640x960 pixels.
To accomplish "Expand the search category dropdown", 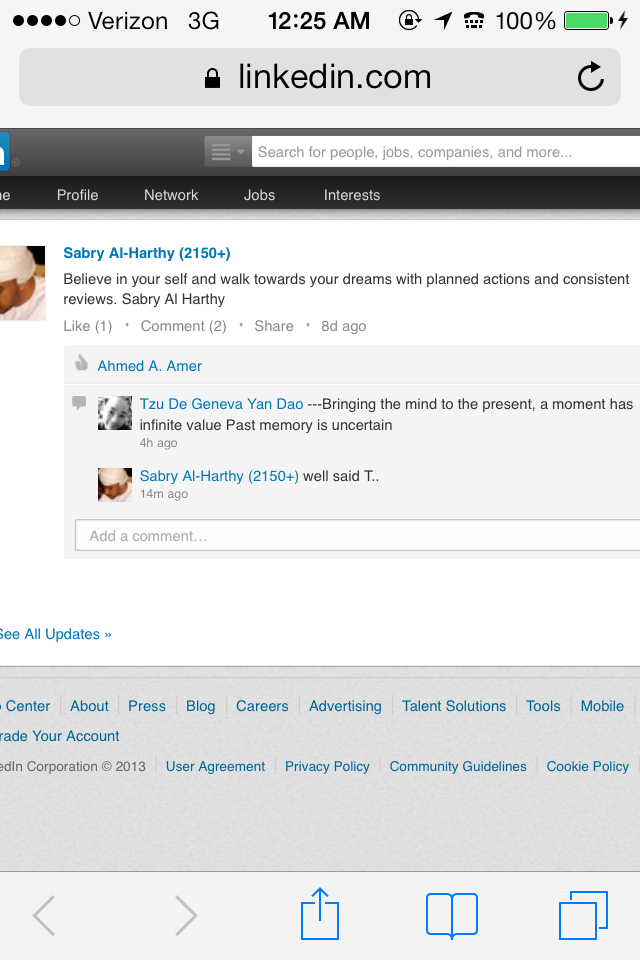I will [x=227, y=152].
